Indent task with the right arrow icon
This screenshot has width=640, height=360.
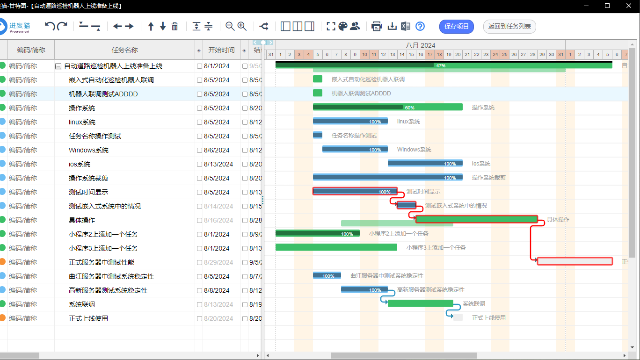[x=129, y=26]
